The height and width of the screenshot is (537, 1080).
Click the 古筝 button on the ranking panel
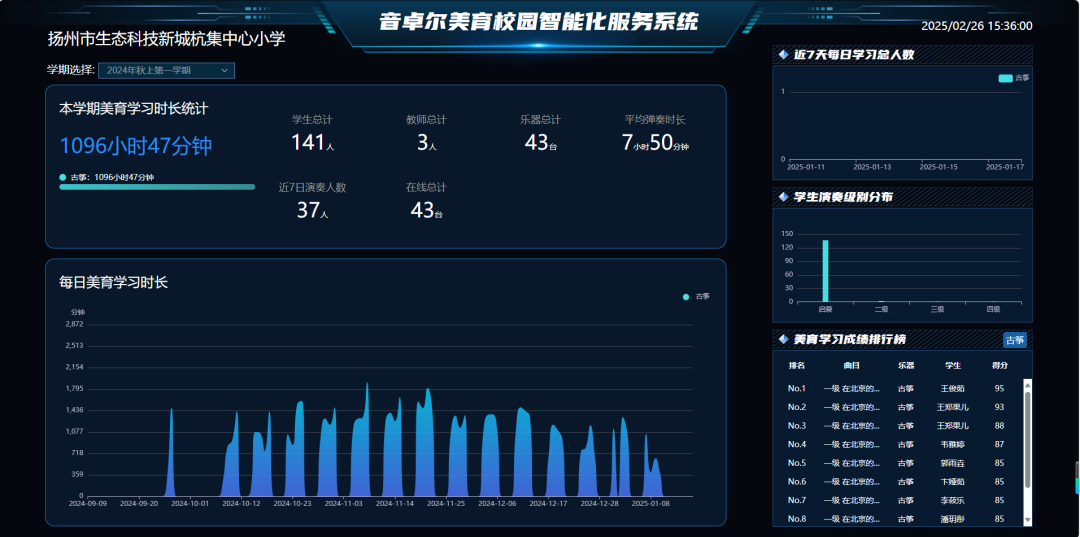click(x=1015, y=340)
